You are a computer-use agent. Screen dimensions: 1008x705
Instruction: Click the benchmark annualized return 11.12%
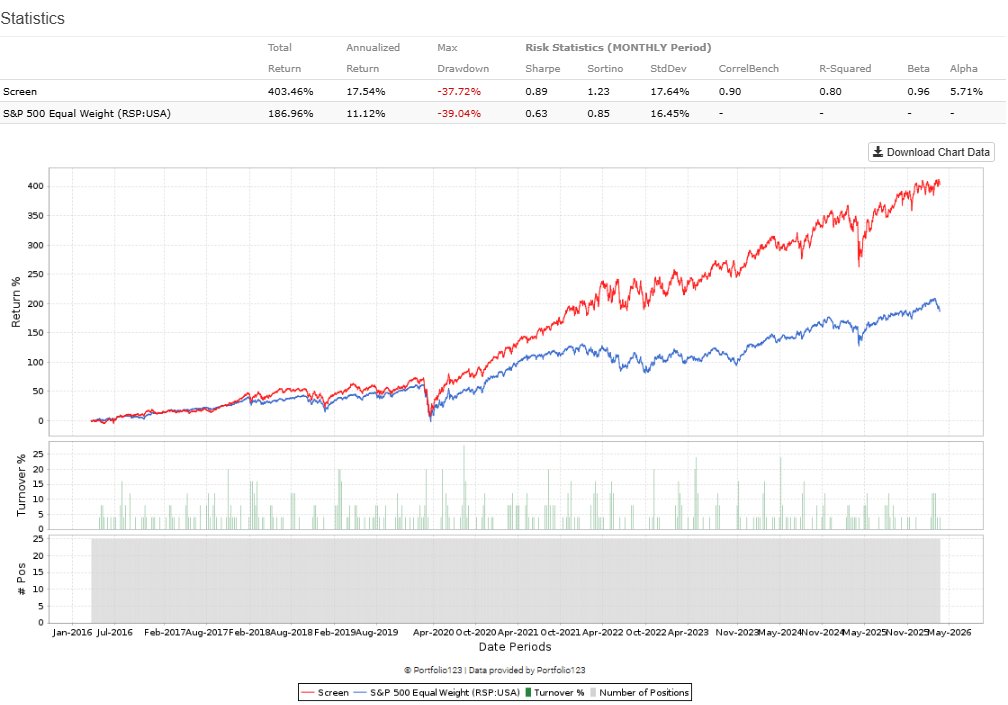366,114
